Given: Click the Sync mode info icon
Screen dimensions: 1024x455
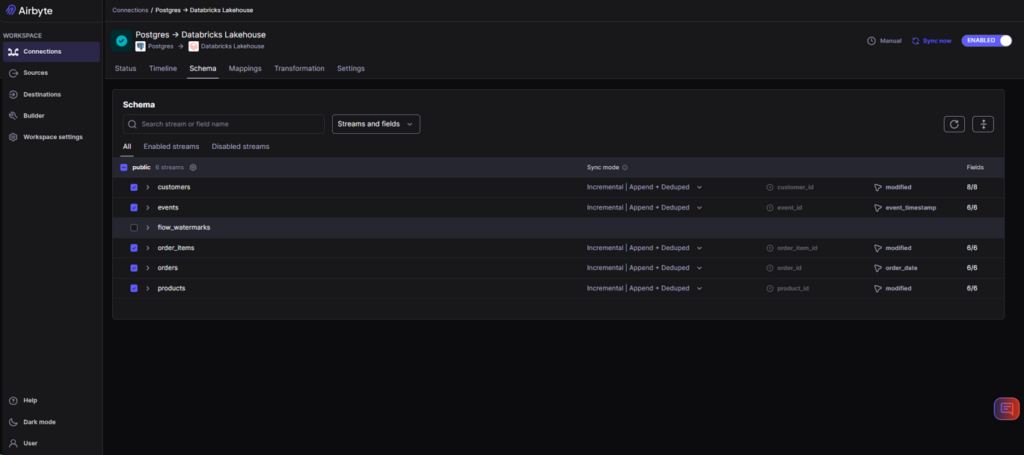Looking at the screenshot, I should click(x=625, y=168).
